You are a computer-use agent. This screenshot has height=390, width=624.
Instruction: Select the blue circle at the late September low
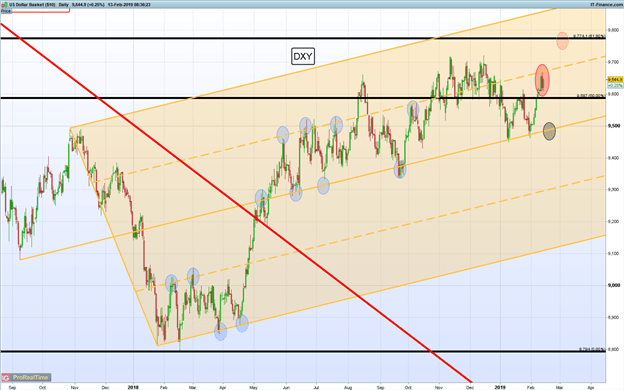400,170
